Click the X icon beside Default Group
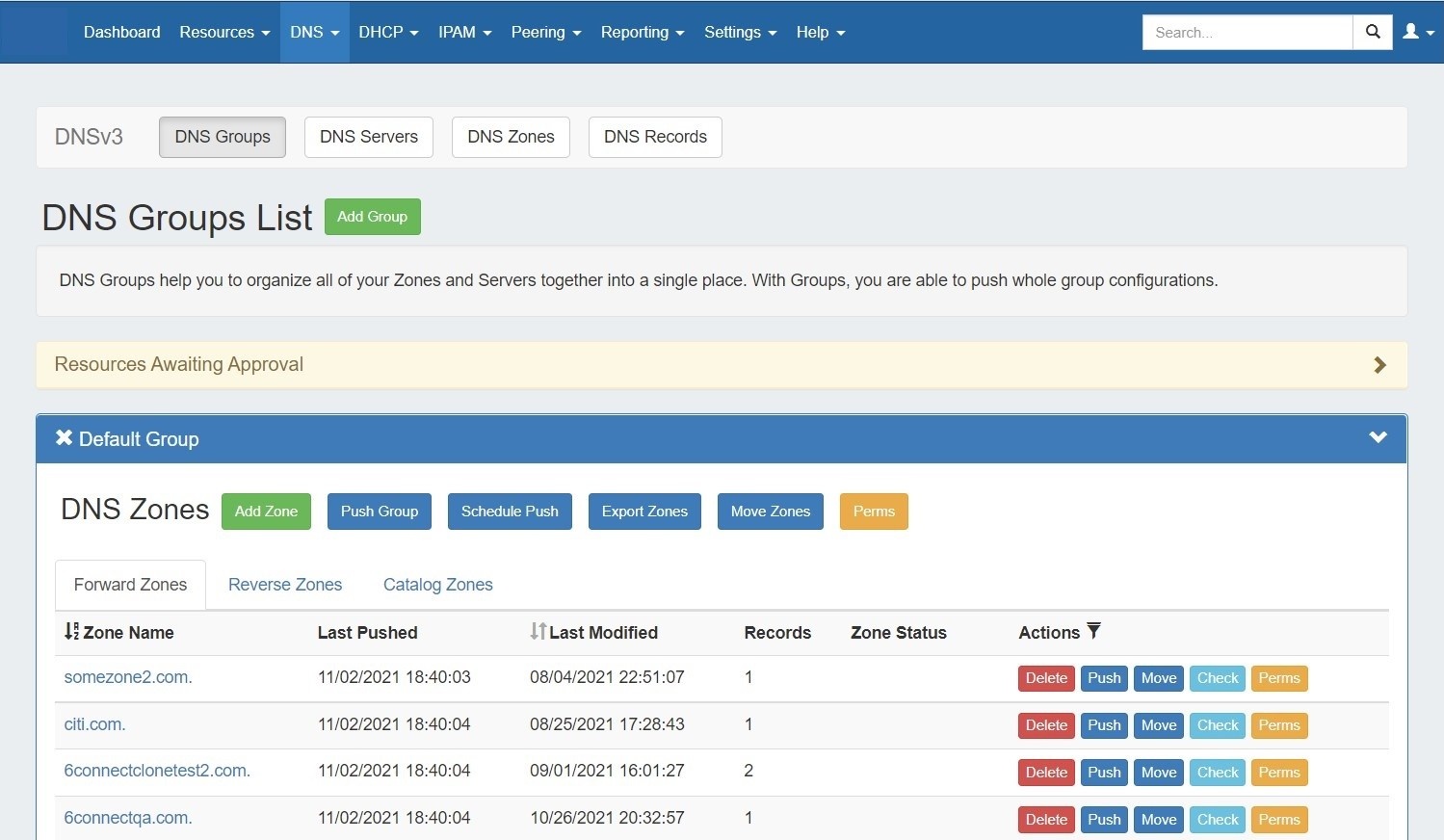 (x=64, y=438)
